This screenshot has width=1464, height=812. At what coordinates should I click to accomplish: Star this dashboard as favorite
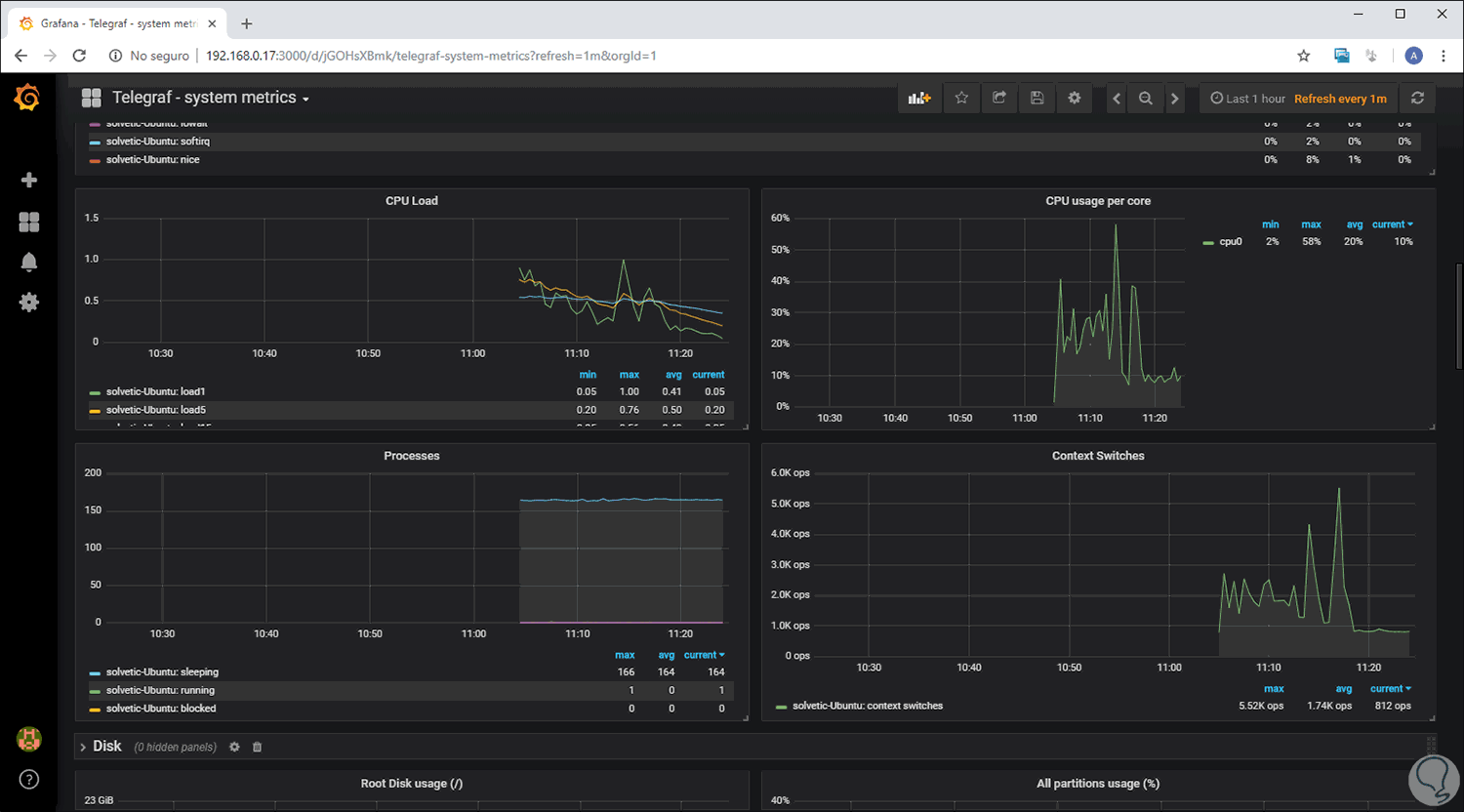[960, 98]
